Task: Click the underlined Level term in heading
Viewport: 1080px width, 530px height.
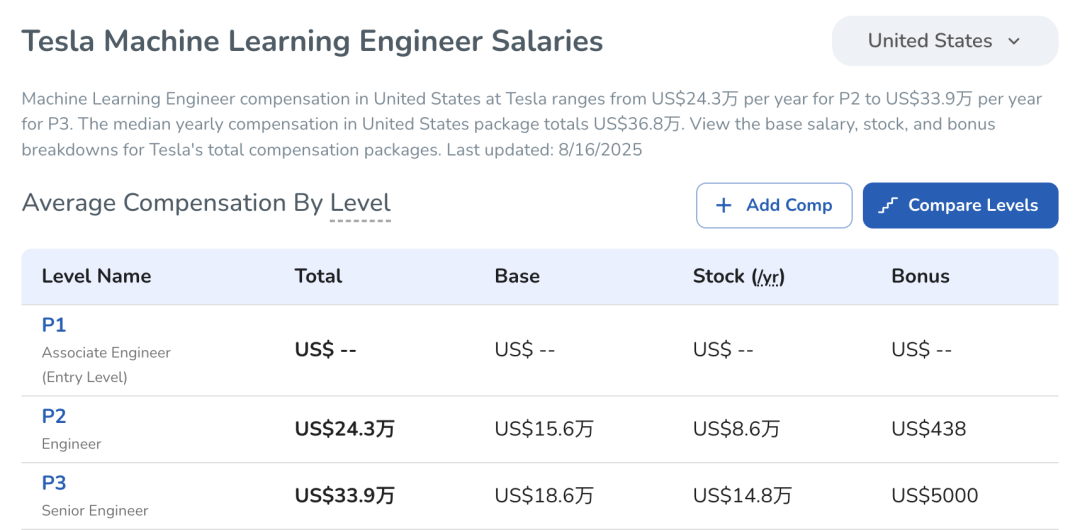Action: (x=360, y=203)
